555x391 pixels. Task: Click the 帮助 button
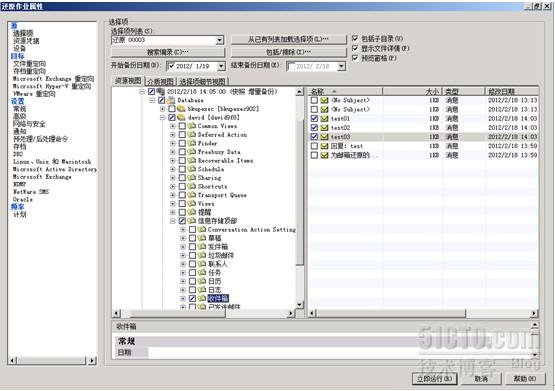(525, 379)
